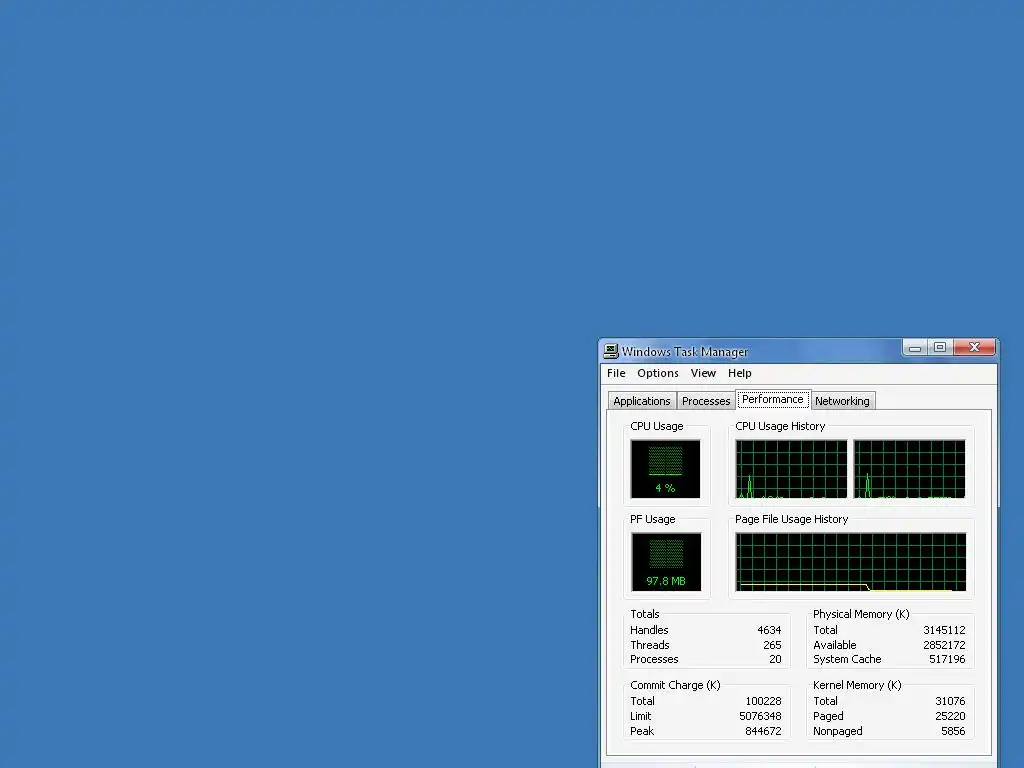Open the File menu
Image resolution: width=1024 pixels, height=768 pixels.
pyautogui.click(x=616, y=373)
